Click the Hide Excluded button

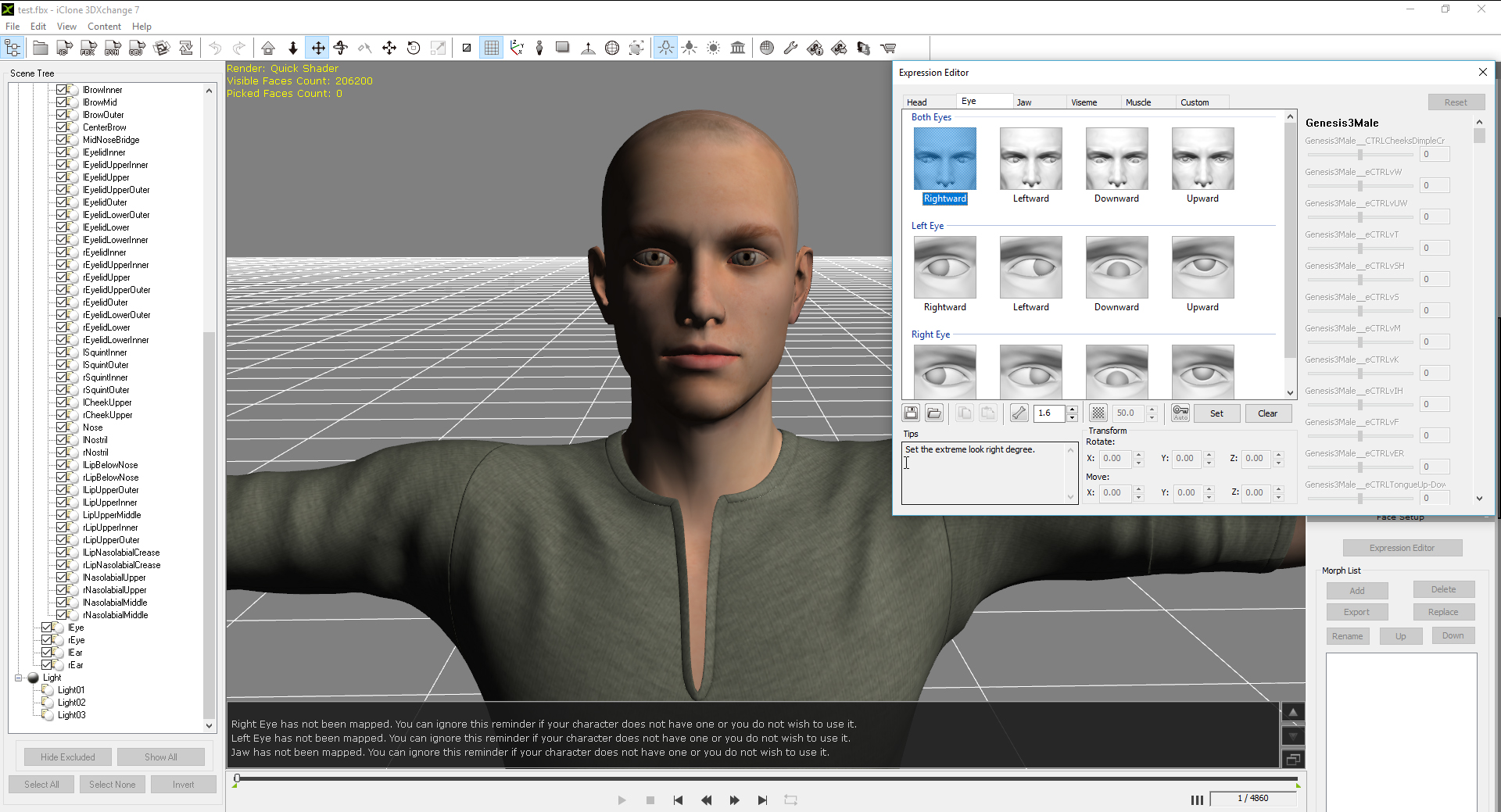[68, 757]
